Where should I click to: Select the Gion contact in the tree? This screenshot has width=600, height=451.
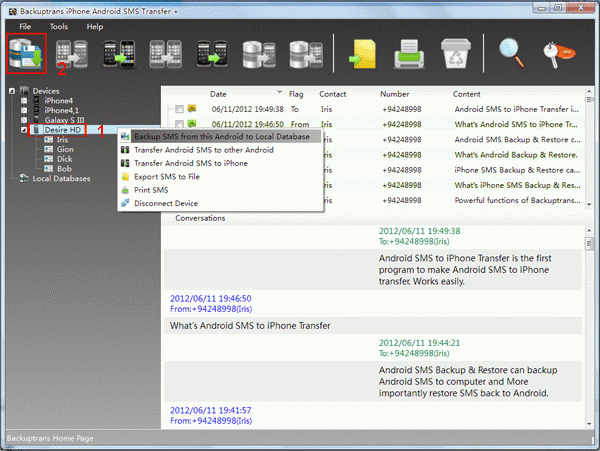(x=65, y=149)
